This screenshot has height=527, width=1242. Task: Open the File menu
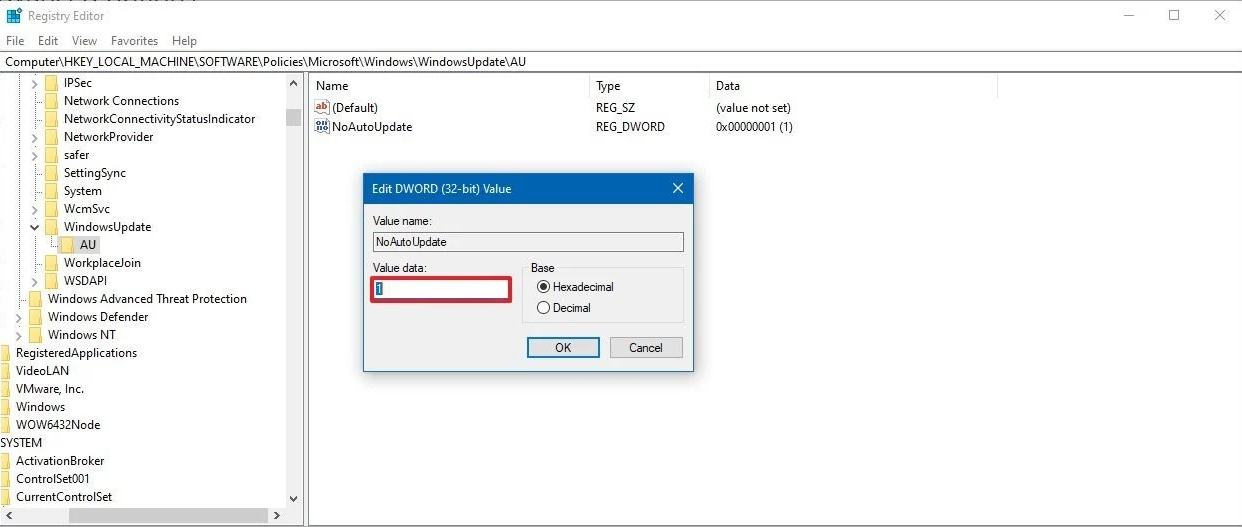pyautogui.click(x=15, y=41)
